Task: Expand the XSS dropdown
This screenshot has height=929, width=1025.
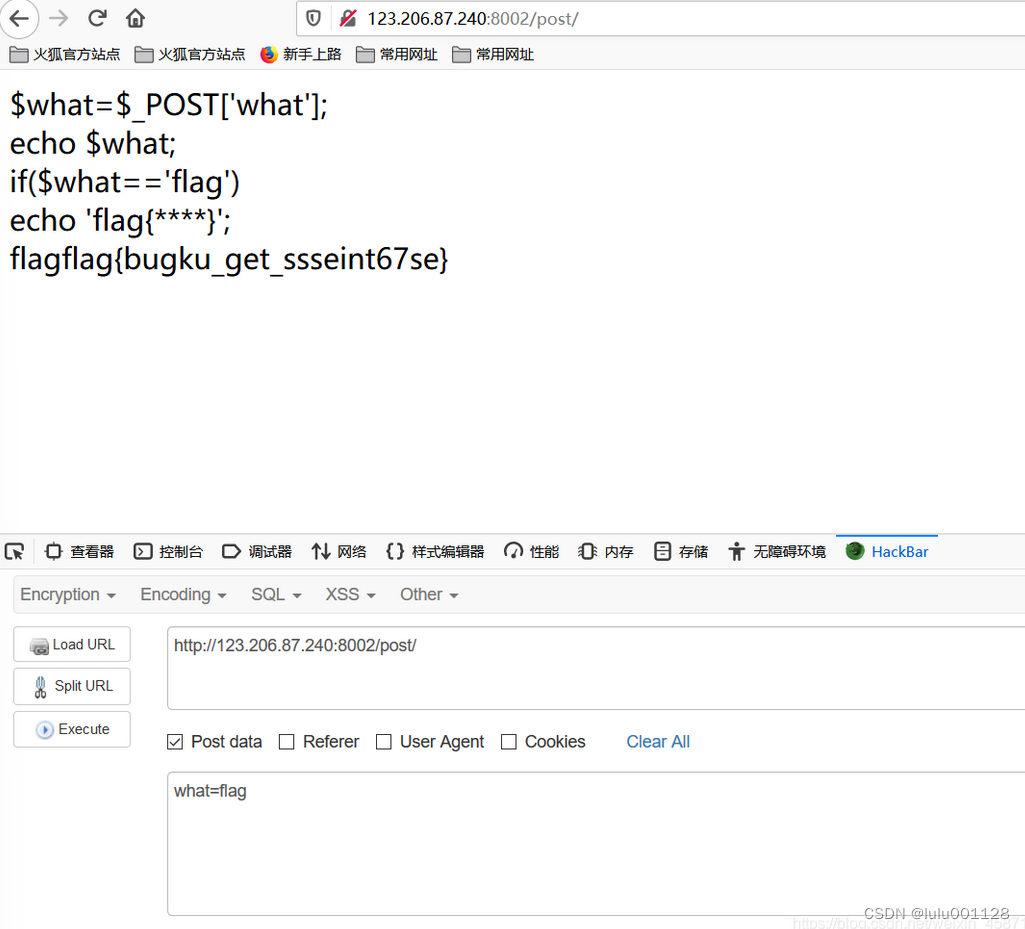Action: click(x=348, y=594)
